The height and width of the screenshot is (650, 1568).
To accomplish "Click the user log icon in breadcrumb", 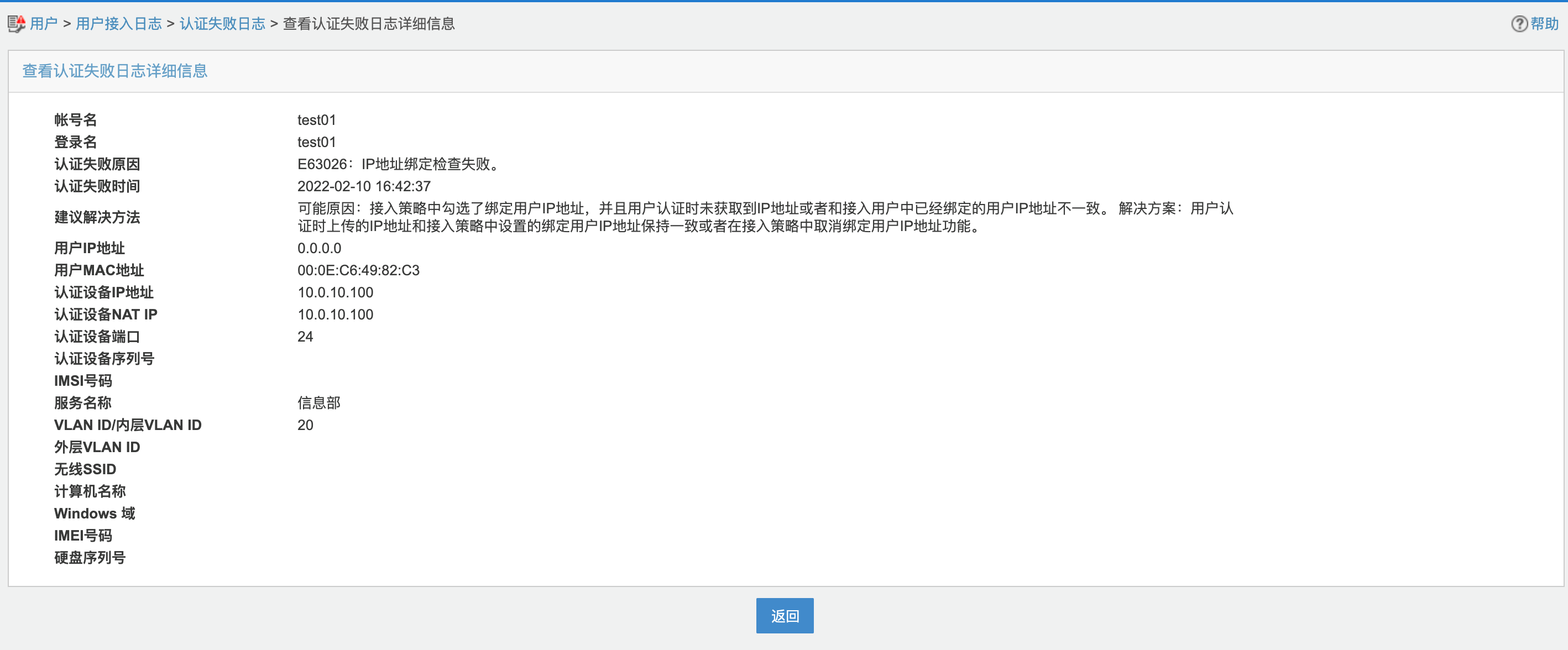I will click(17, 24).
